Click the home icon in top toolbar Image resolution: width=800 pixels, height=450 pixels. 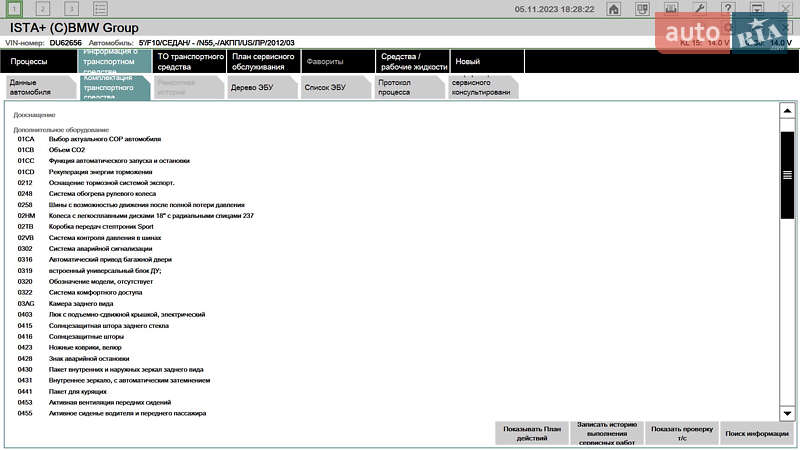point(614,9)
